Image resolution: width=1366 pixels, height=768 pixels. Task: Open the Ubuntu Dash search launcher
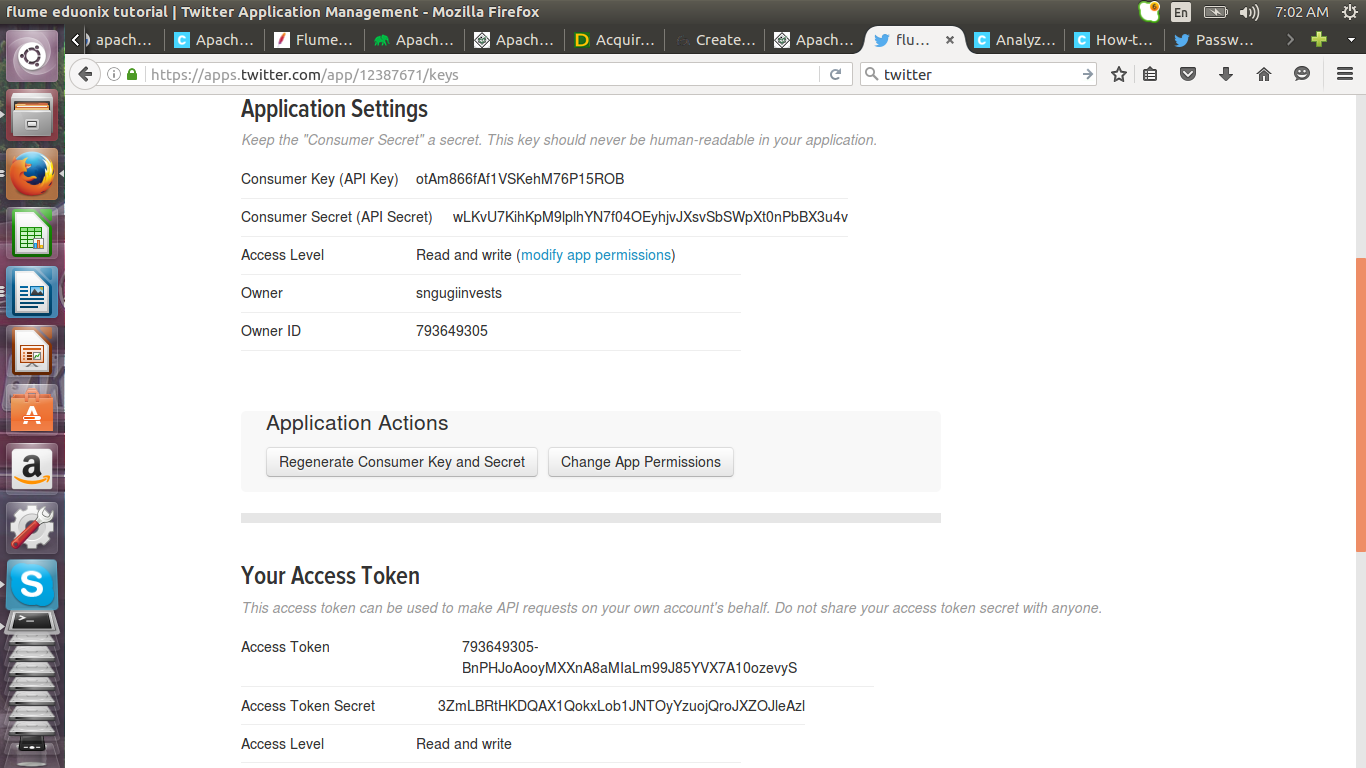click(x=32, y=57)
